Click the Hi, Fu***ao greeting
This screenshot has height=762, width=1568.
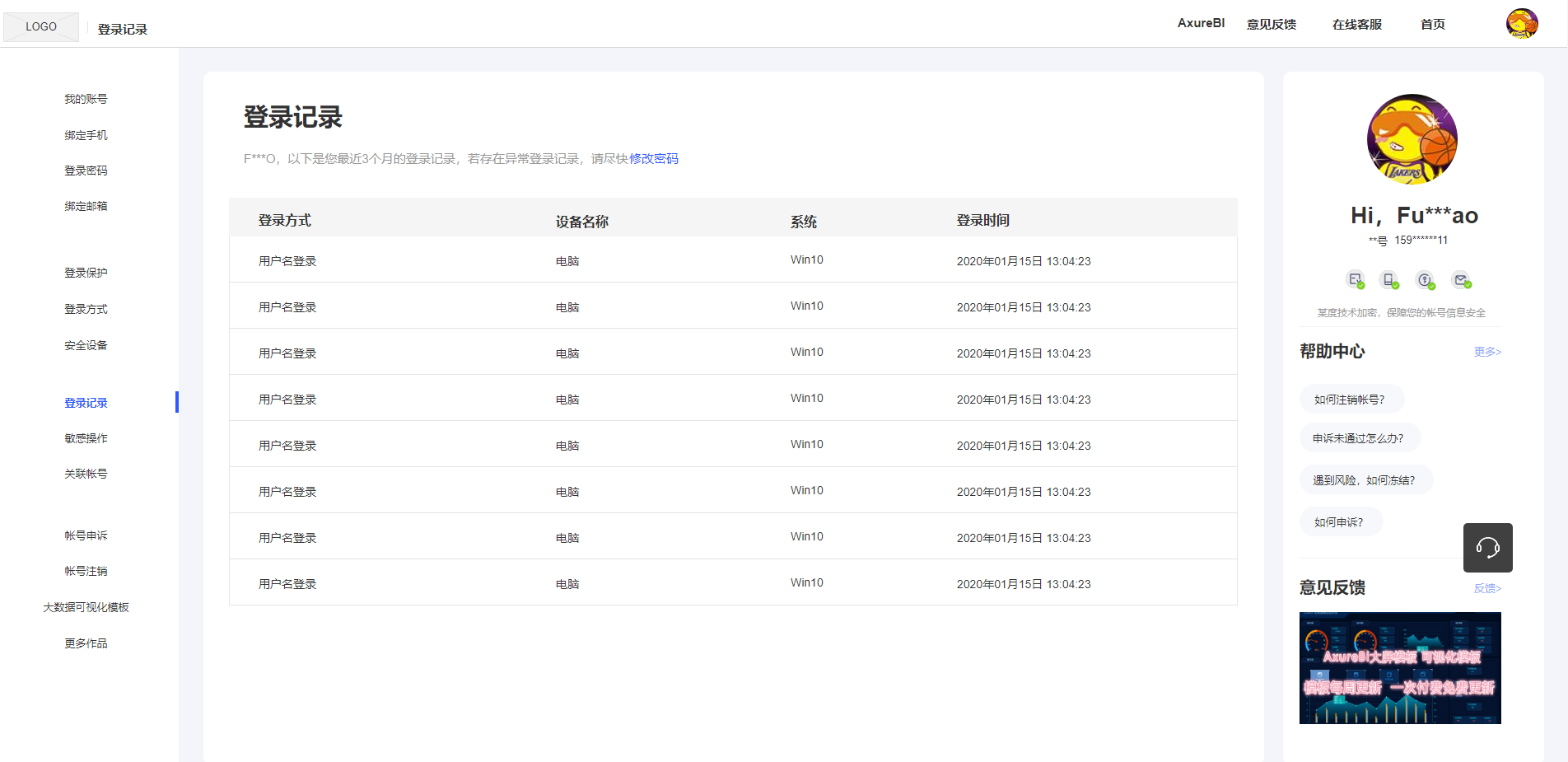pyautogui.click(x=1414, y=216)
